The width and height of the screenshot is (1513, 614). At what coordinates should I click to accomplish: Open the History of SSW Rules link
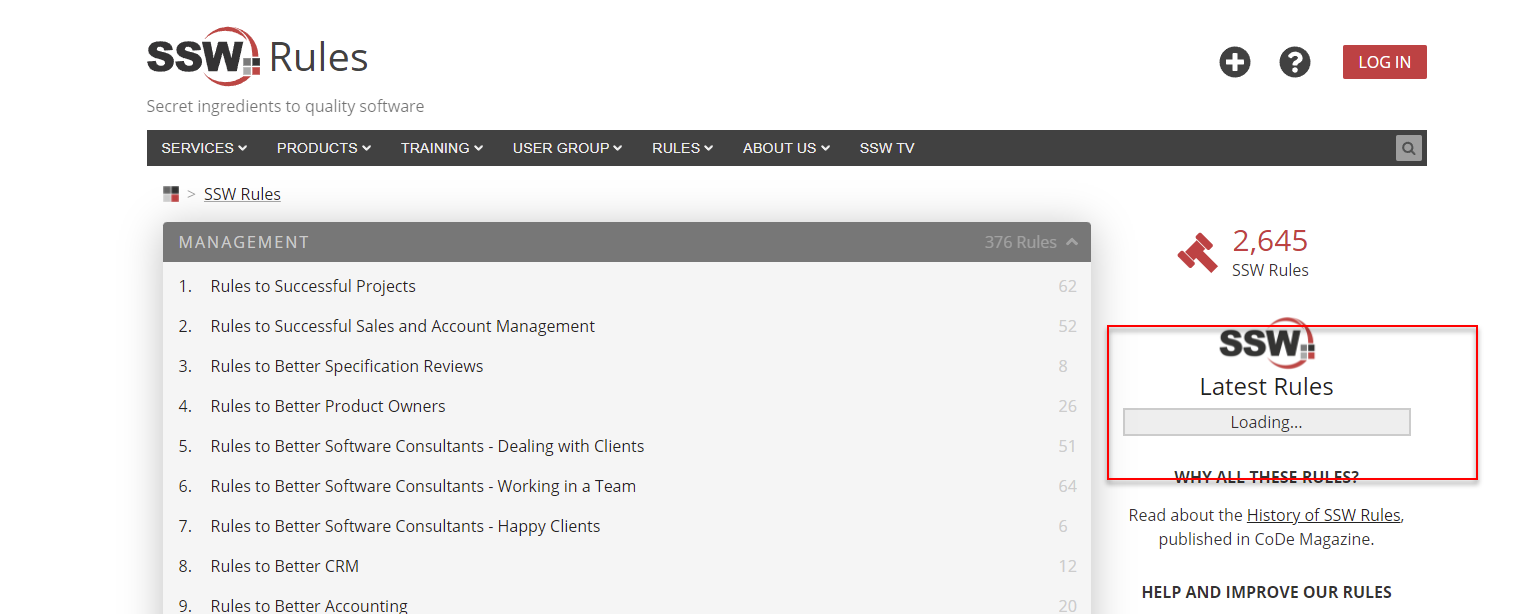point(1323,514)
